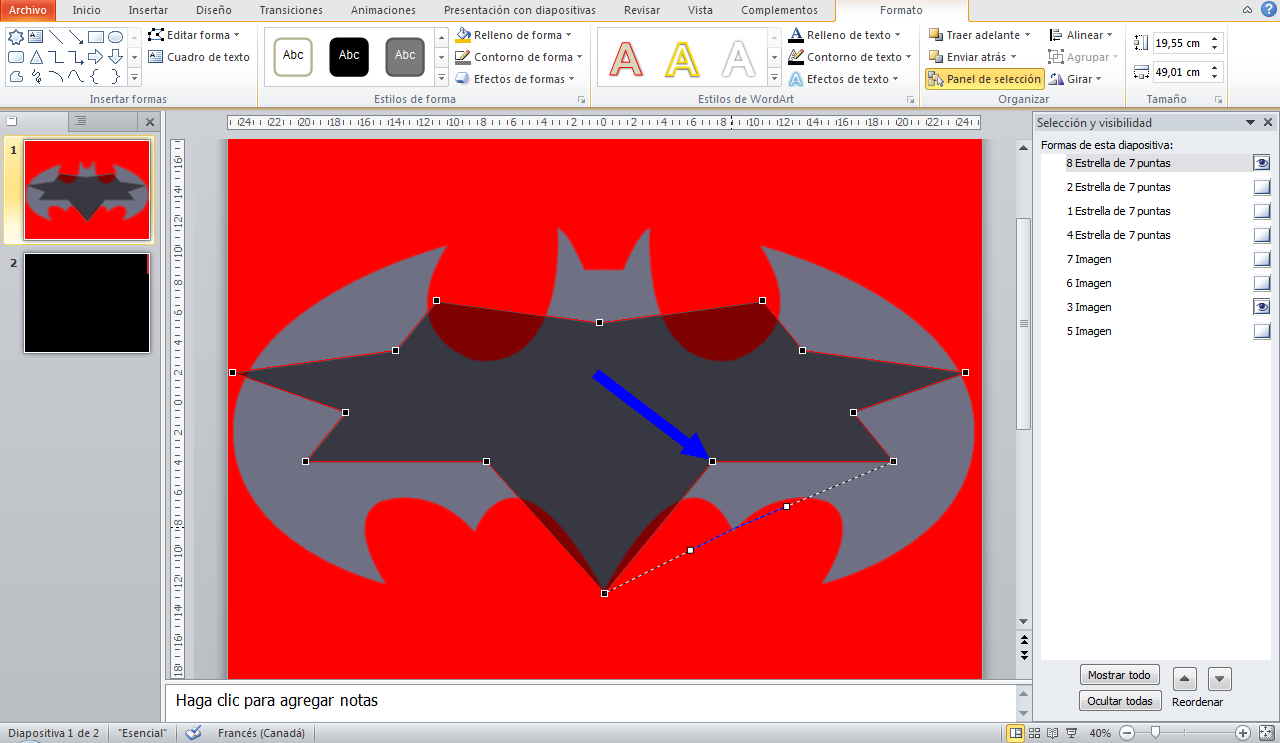Switch to the Insertar tab
Screen dimensions: 1280x743
pyautogui.click(x=148, y=10)
